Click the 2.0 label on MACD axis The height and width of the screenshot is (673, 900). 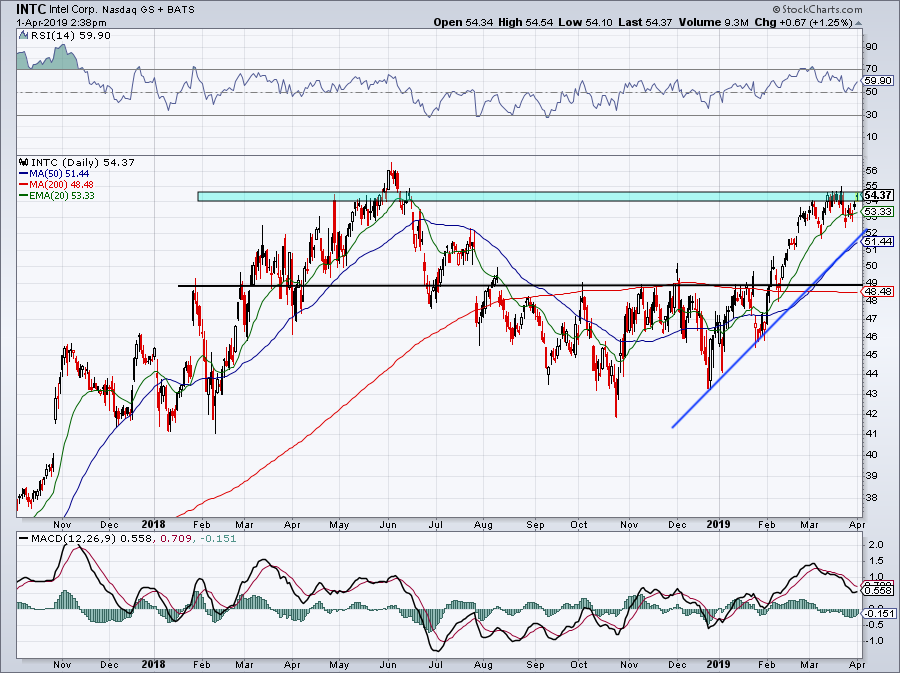(x=876, y=544)
